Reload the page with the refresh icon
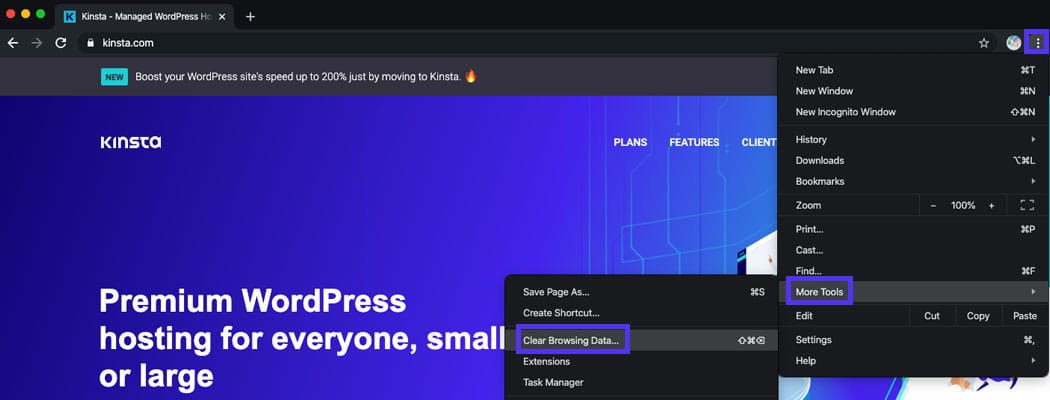The height and width of the screenshot is (400, 1050). click(61, 43)
